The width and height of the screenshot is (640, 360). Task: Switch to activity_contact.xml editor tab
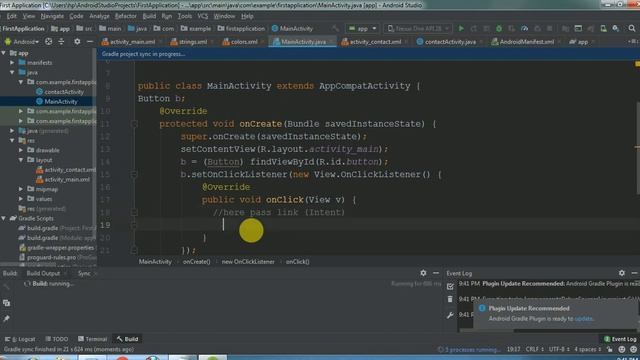click(x=375, y=42)
